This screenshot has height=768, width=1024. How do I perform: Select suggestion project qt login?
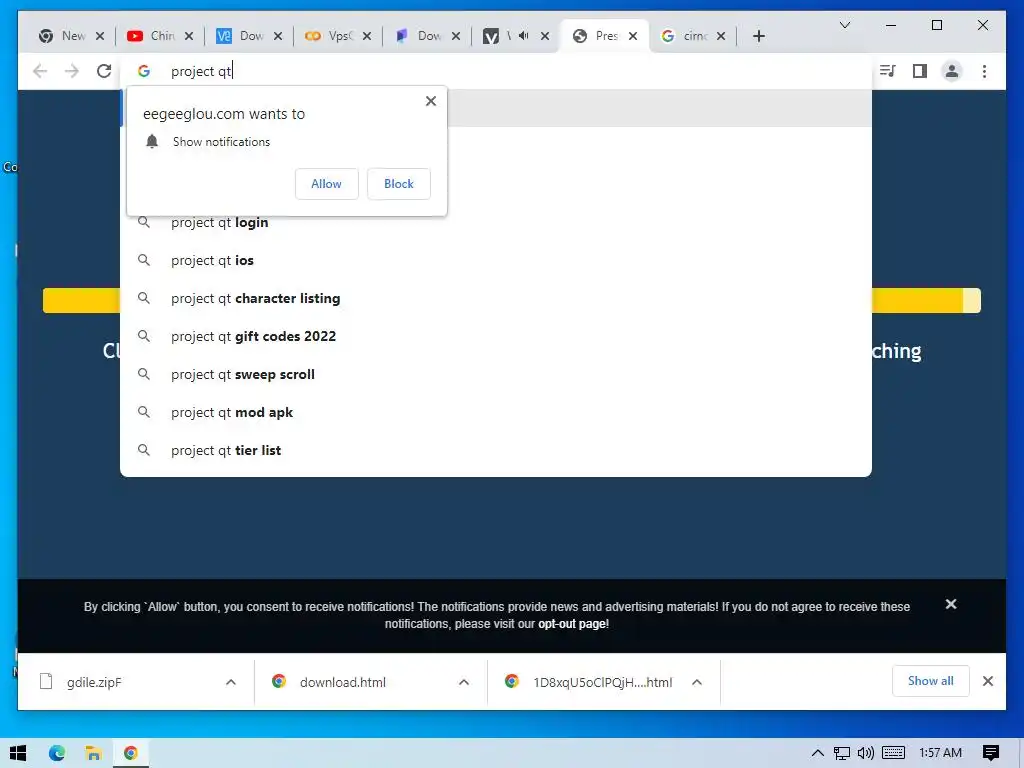click(x=496, y=223)
